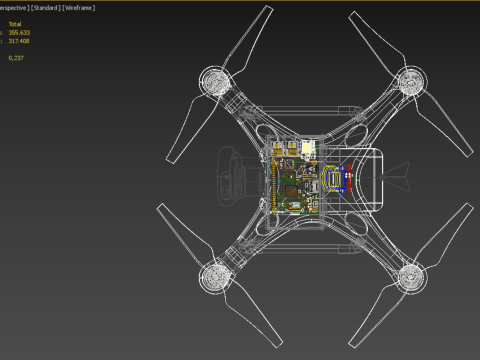The image size is (480, 360).
Task: Click the polygon count value 355.633
Action: click(19, 33)
